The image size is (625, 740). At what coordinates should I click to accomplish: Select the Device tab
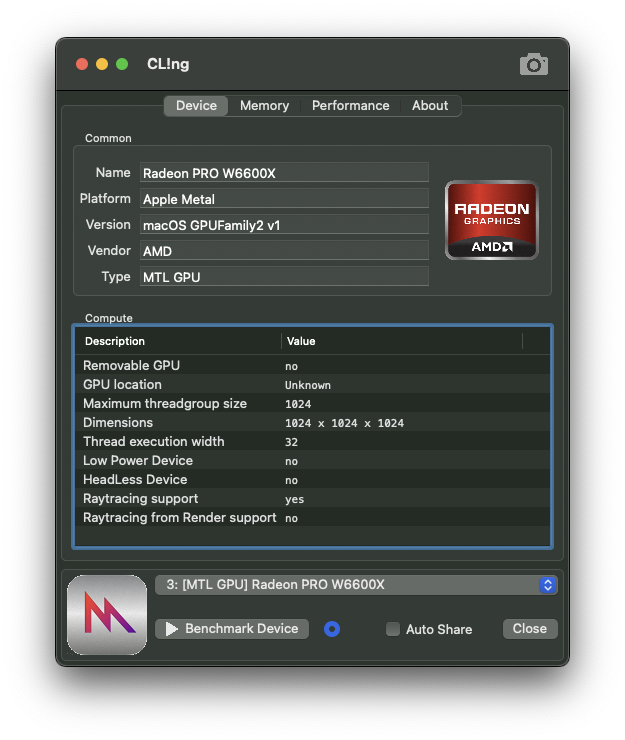coord(196,106)
